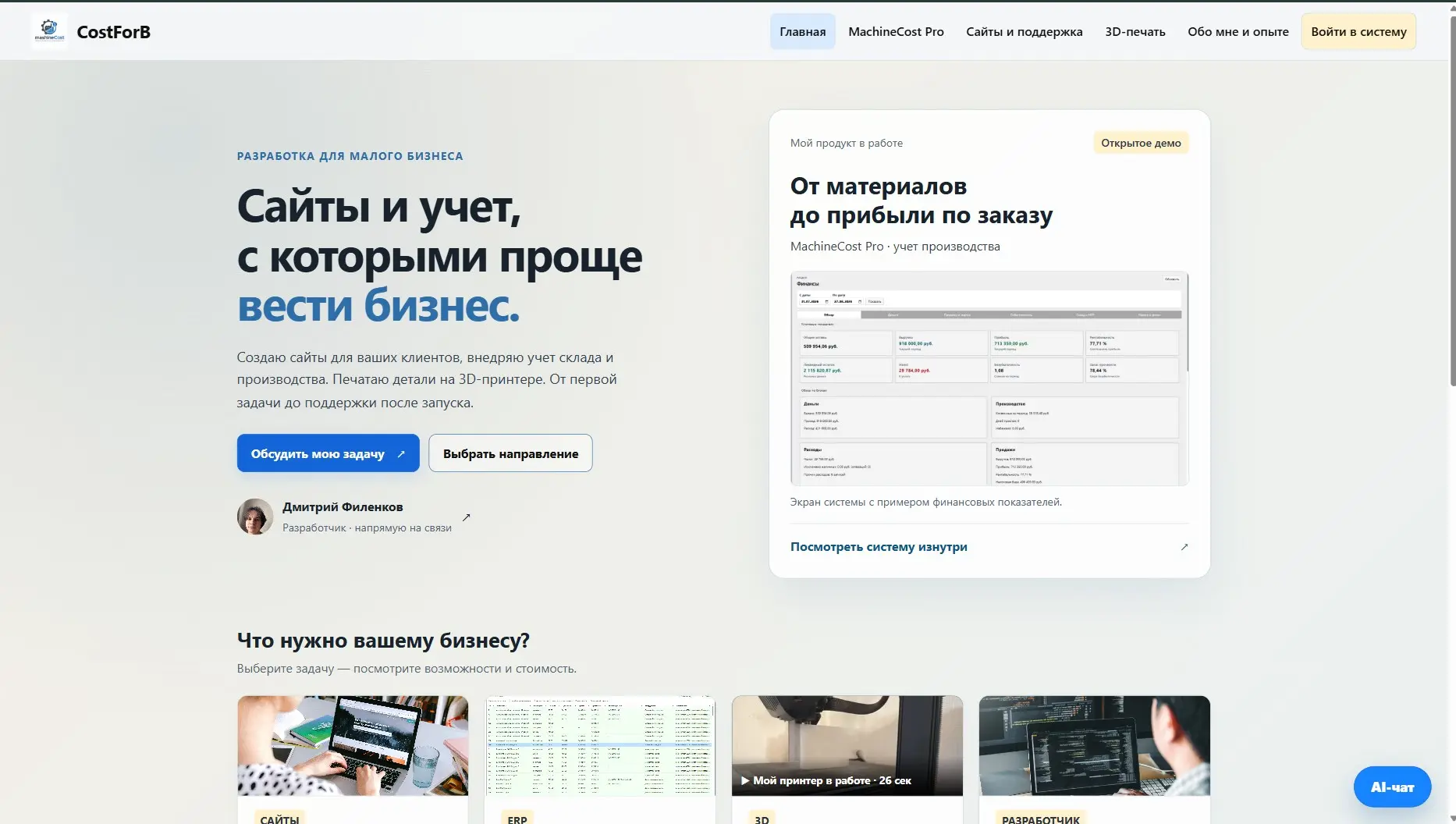Play the Мой принтер в работе video
This screenshot has width=1456, height=824.
pyautogui.click(x=847, y=745)
